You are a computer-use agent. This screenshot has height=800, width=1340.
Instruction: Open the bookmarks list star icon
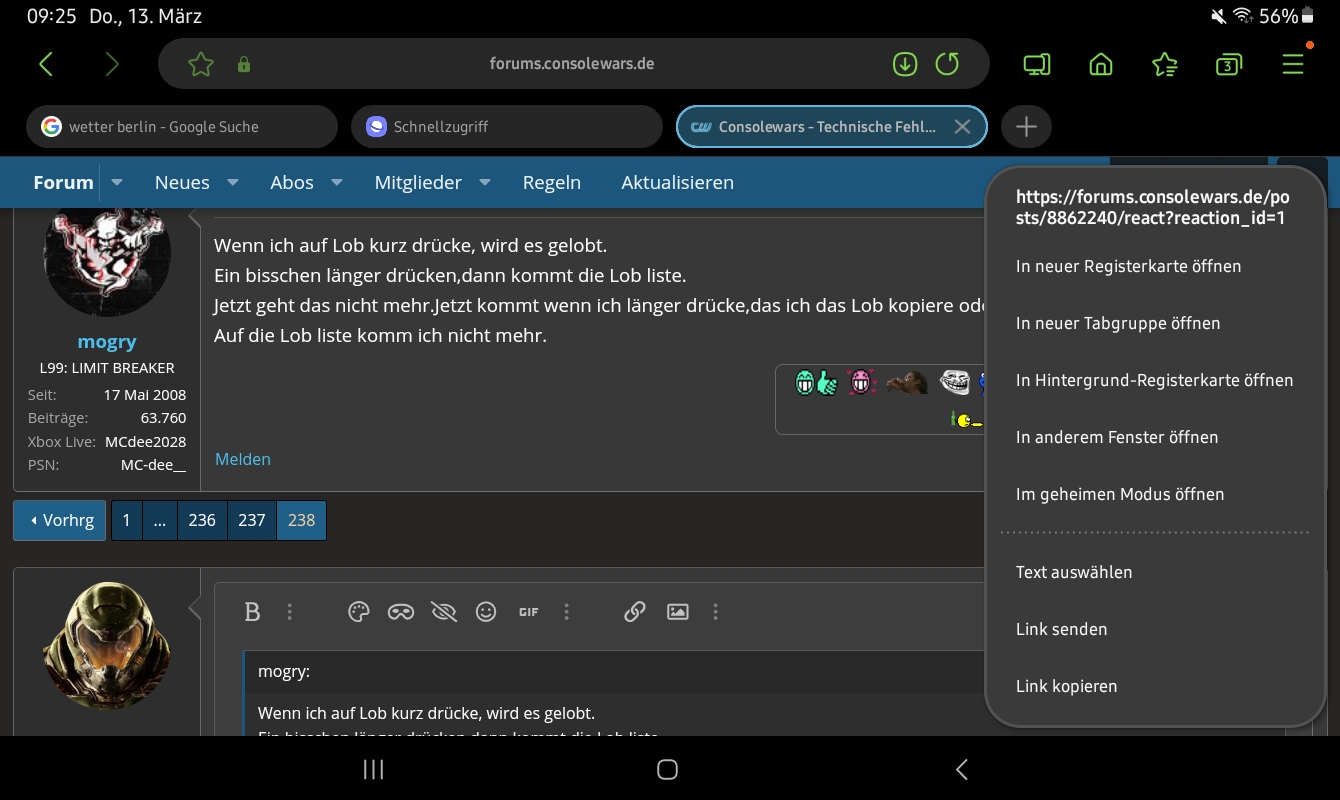point(1165,65)
